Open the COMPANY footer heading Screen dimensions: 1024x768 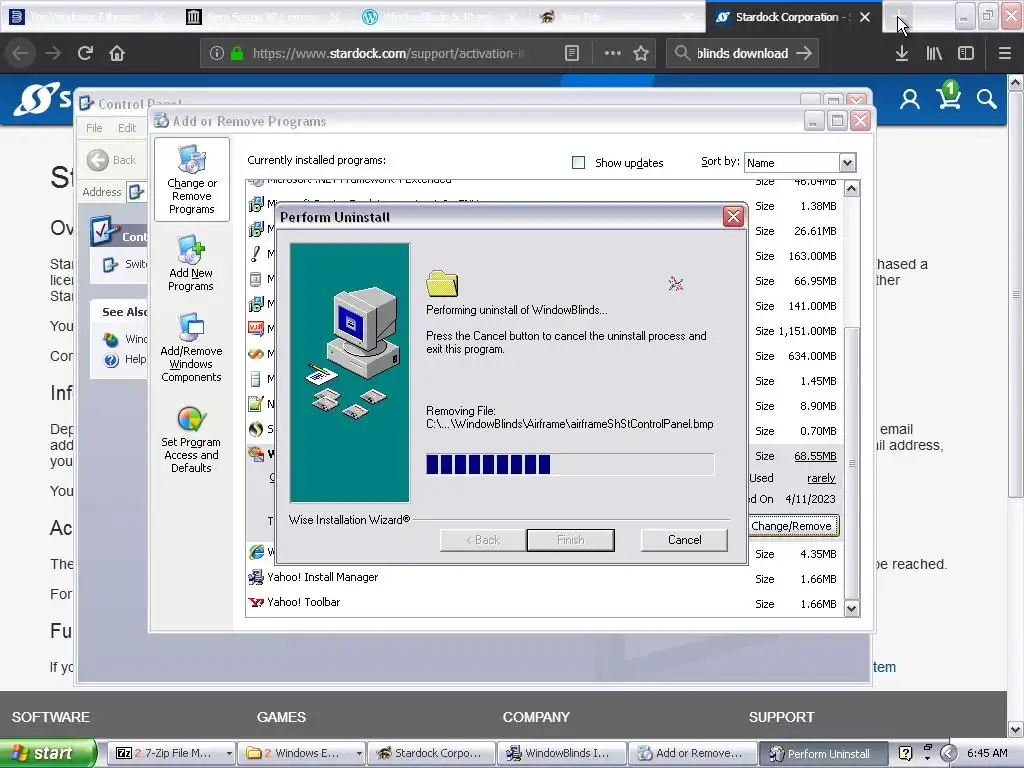[536, 717]
